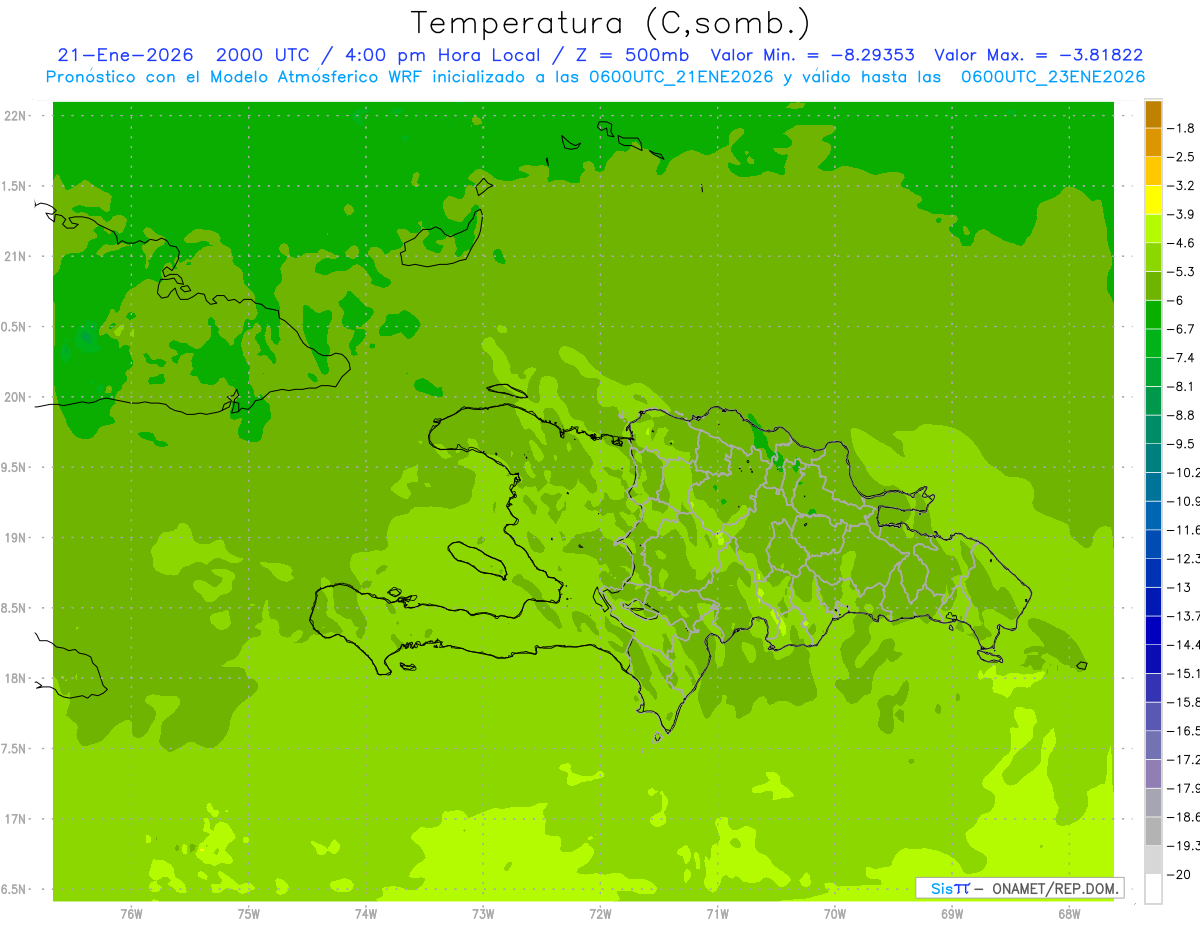
Task: Click the -3.9 legend value
Action: 1180,214
